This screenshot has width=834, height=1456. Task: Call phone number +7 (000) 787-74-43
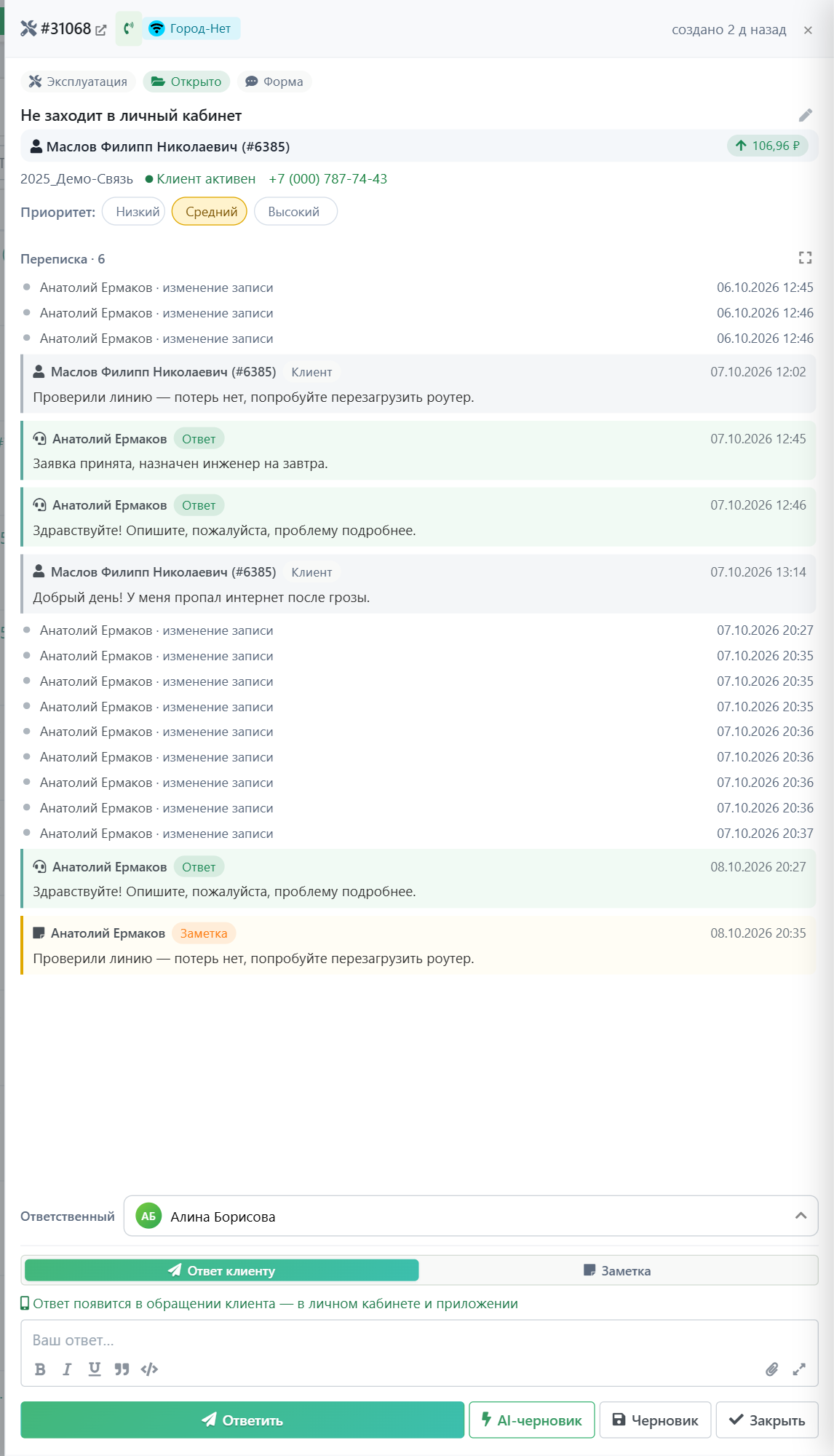pyautogui.click(x=327, y=179)
